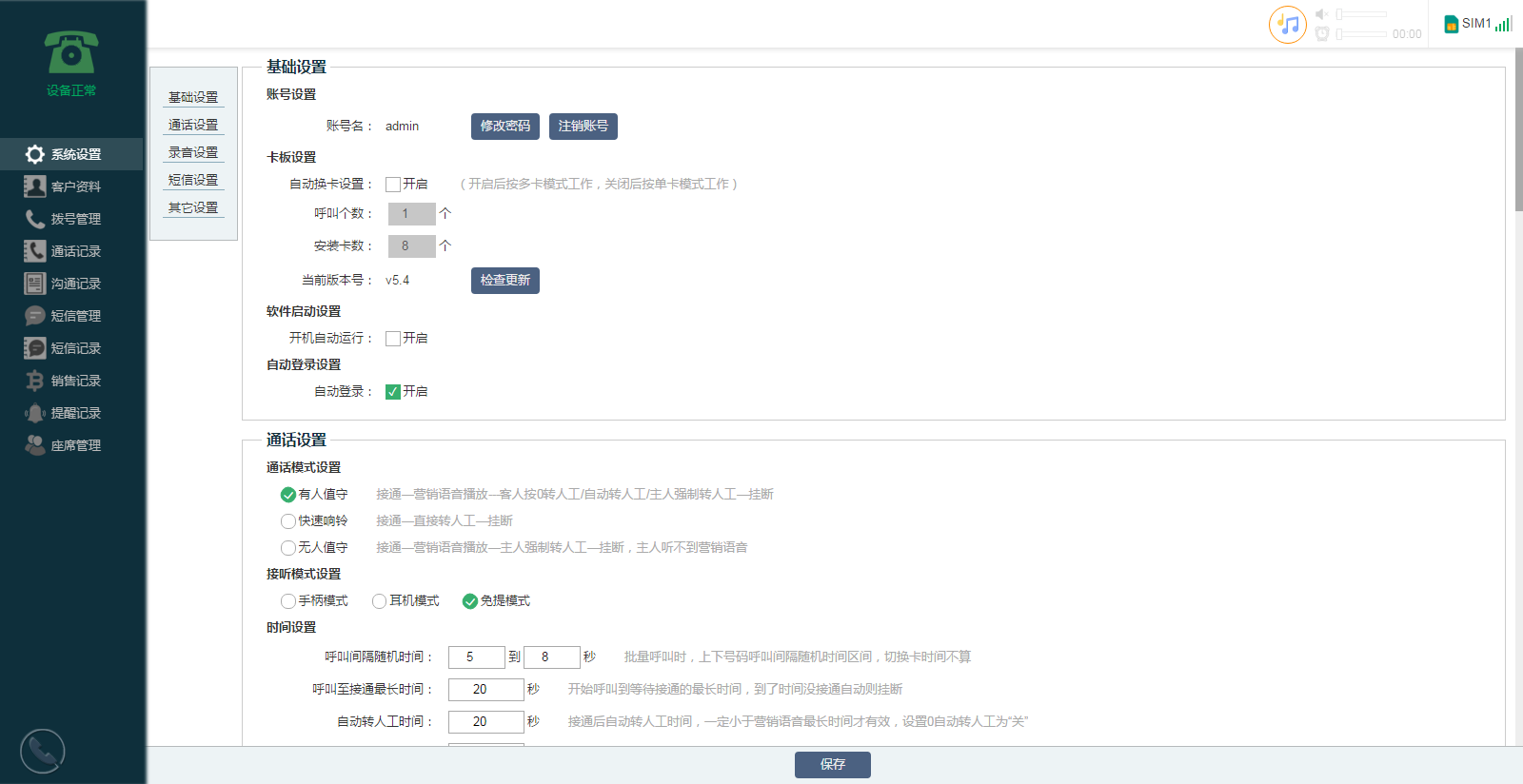Uncheck the 自动登录 checkbox
Screen dimensions: 1523x784
pyautogui.click(x=393, y=392)
